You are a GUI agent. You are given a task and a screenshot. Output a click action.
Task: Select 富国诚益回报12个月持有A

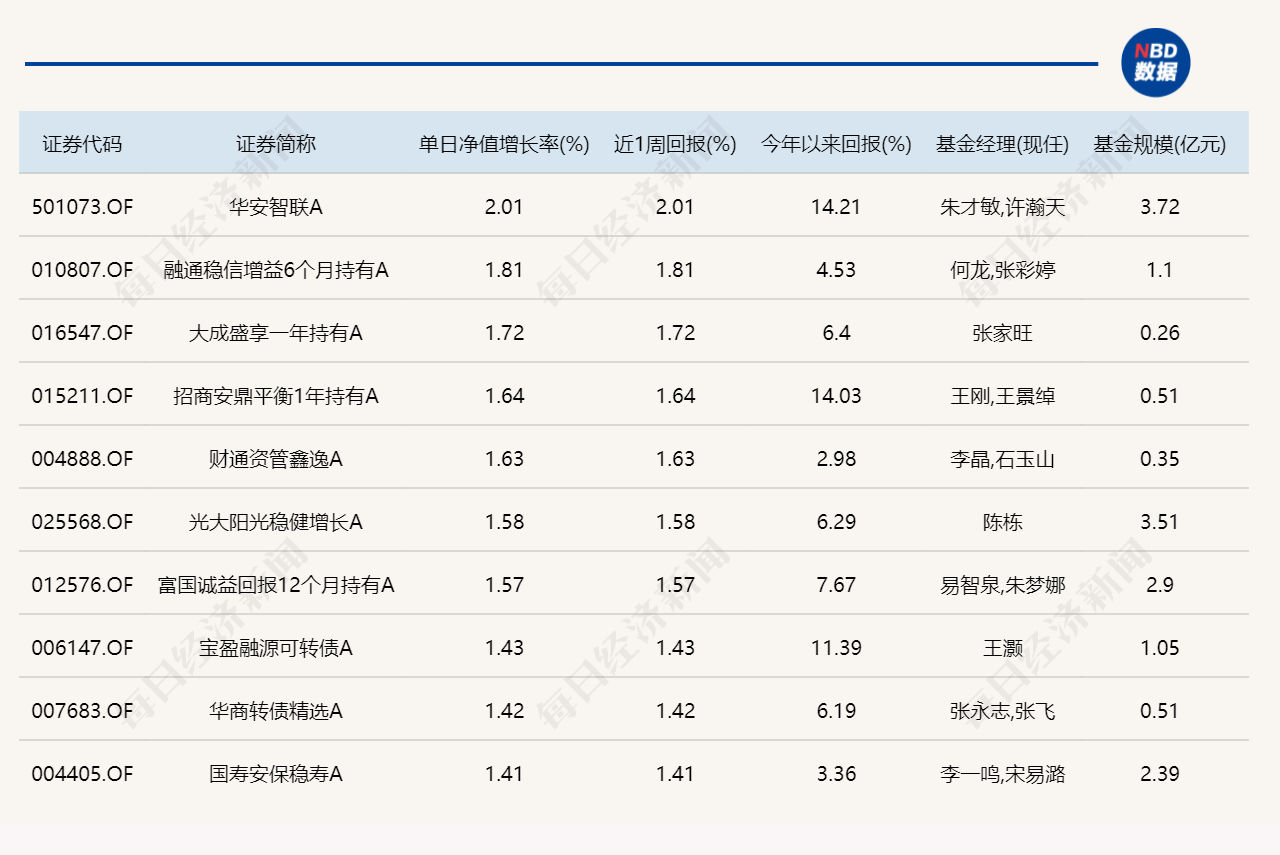click(276, 585)
